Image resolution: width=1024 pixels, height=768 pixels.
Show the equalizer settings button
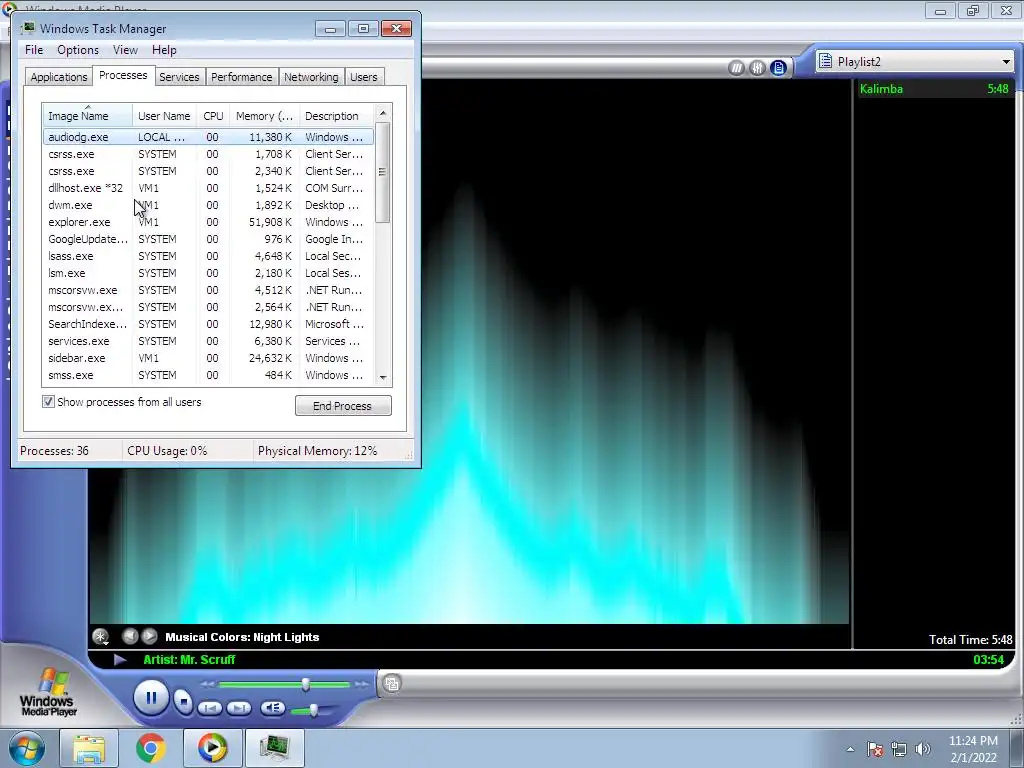pyautogui.click(x=757, y=67)
